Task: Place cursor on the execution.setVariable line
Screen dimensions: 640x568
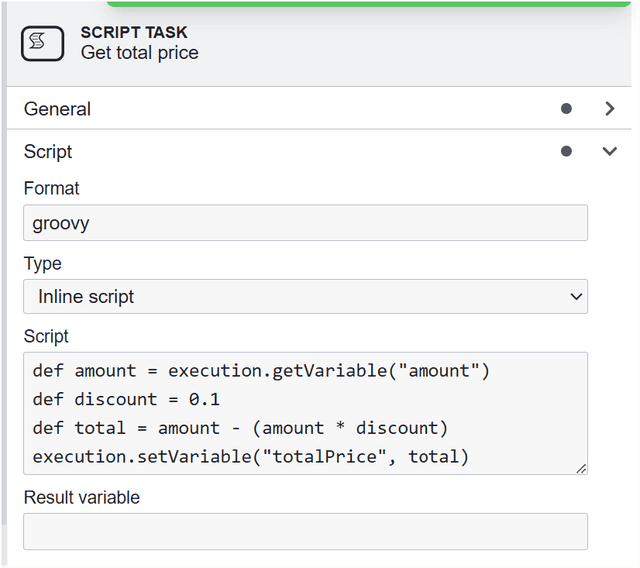Action: pos(250,457)
